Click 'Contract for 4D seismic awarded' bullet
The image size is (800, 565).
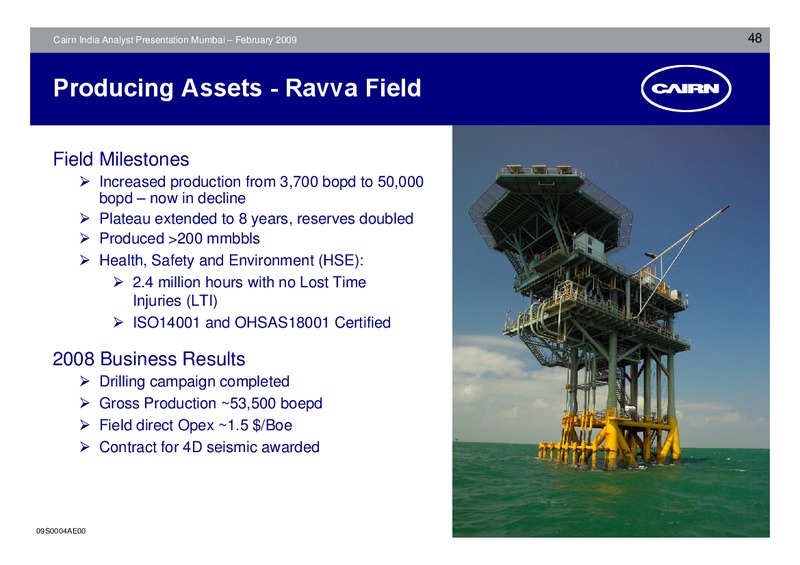click(209, 447)
